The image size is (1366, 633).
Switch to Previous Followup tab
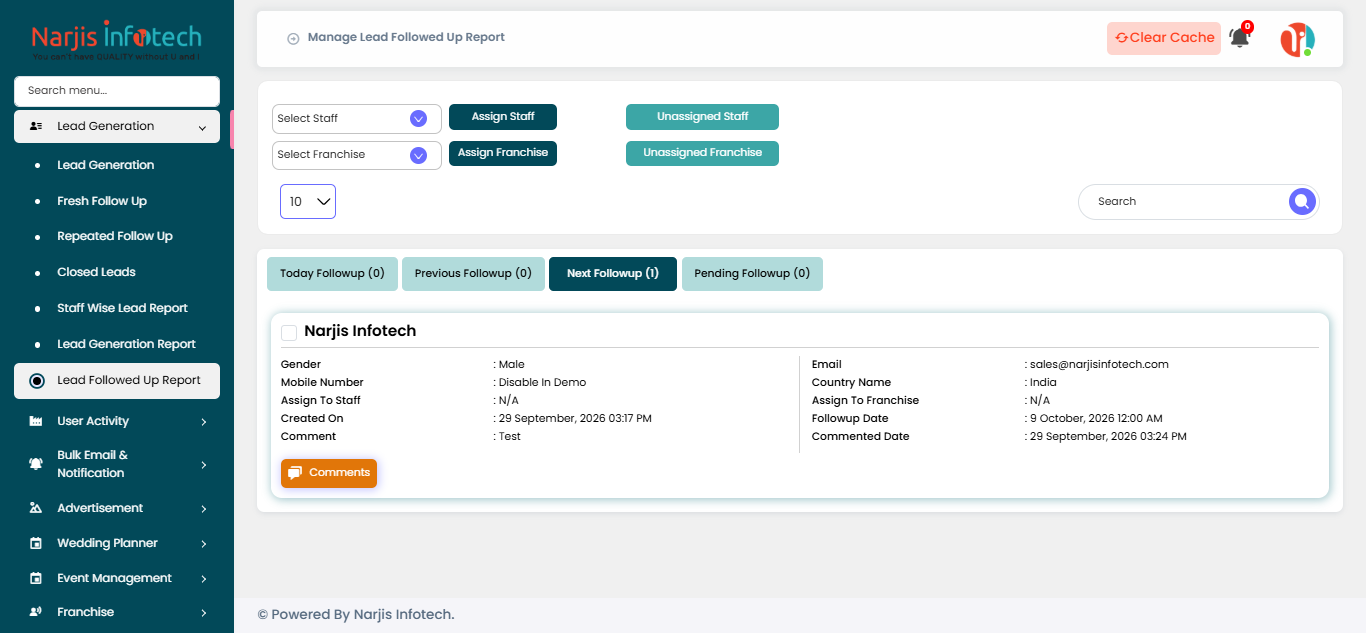pyautogui.click(x=473, y=274)
